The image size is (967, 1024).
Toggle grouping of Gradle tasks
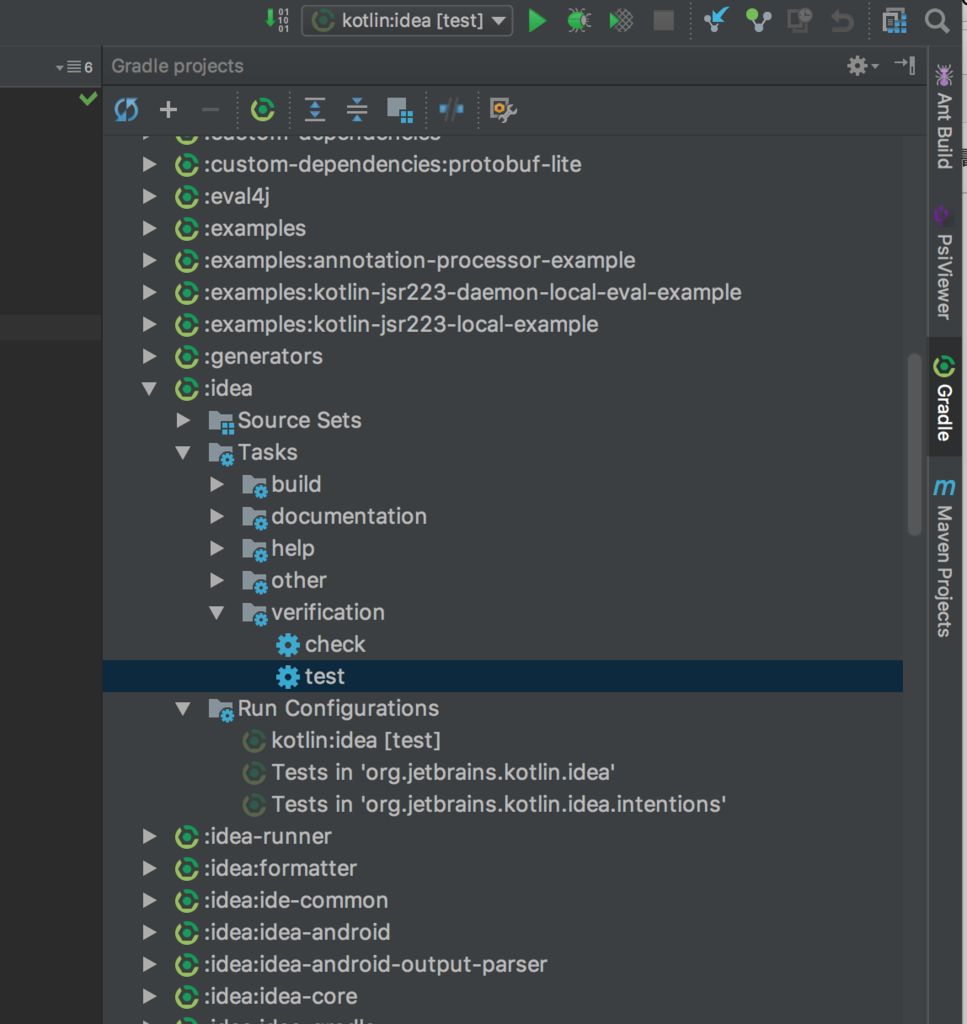(400, 110)
